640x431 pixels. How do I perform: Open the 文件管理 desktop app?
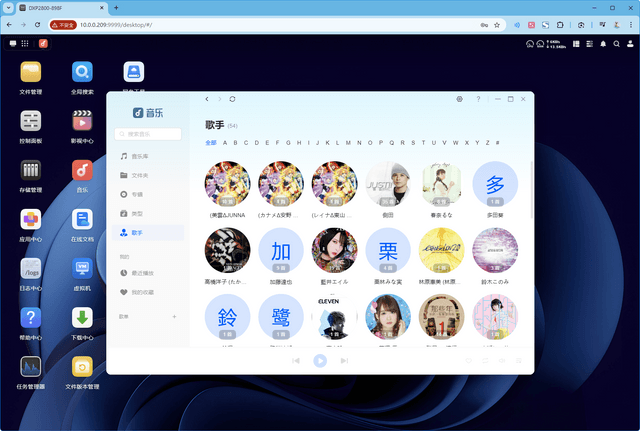(31, 73)
